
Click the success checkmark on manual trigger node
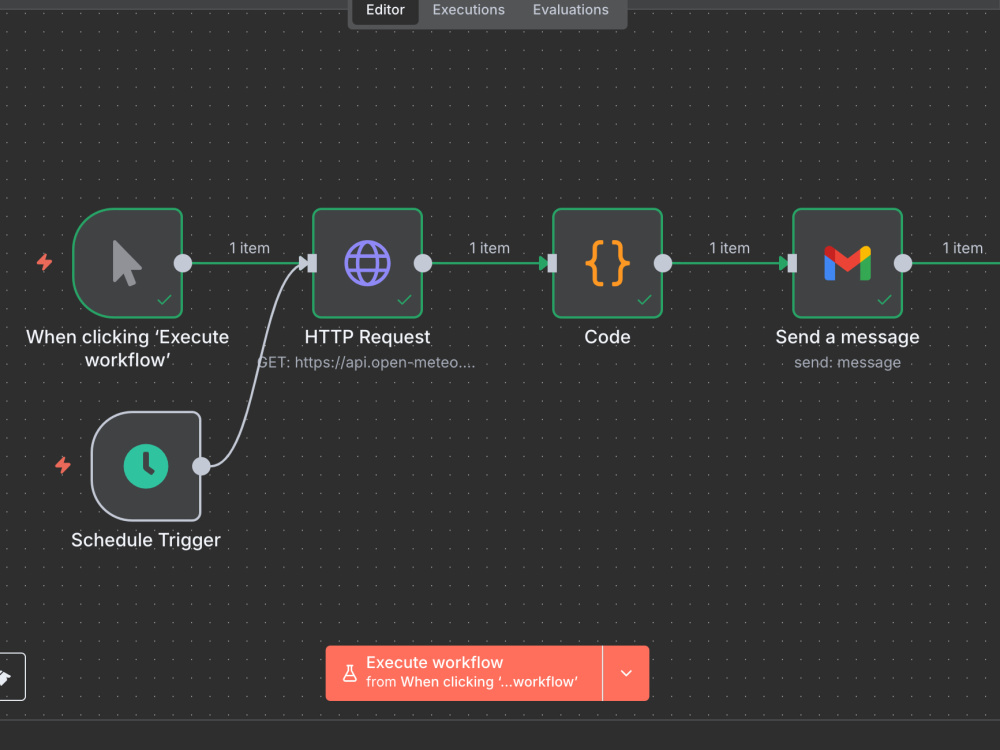coord(165,300)
